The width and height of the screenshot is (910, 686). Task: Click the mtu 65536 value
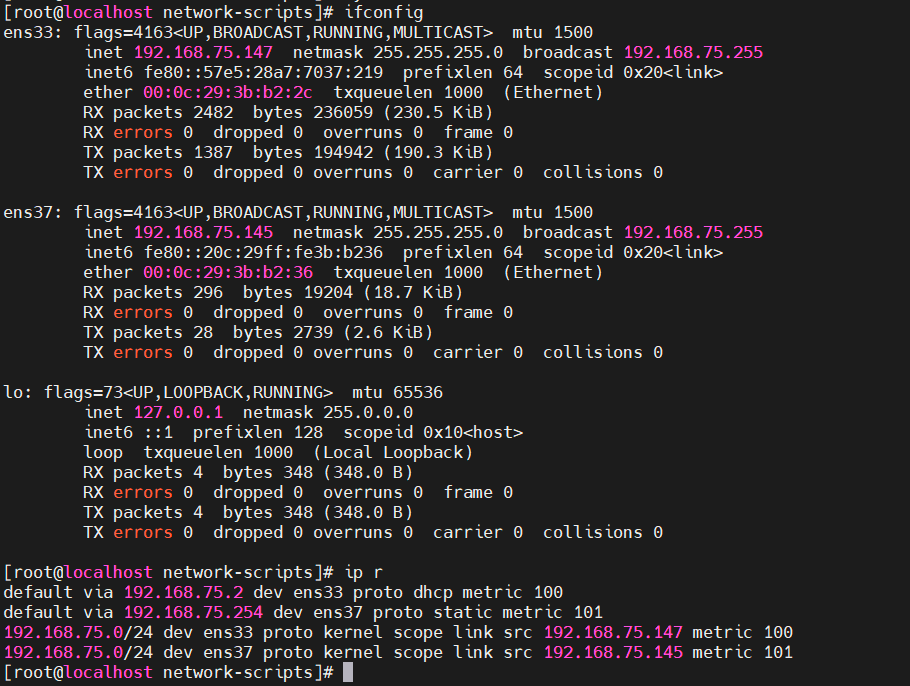[418, 392]
